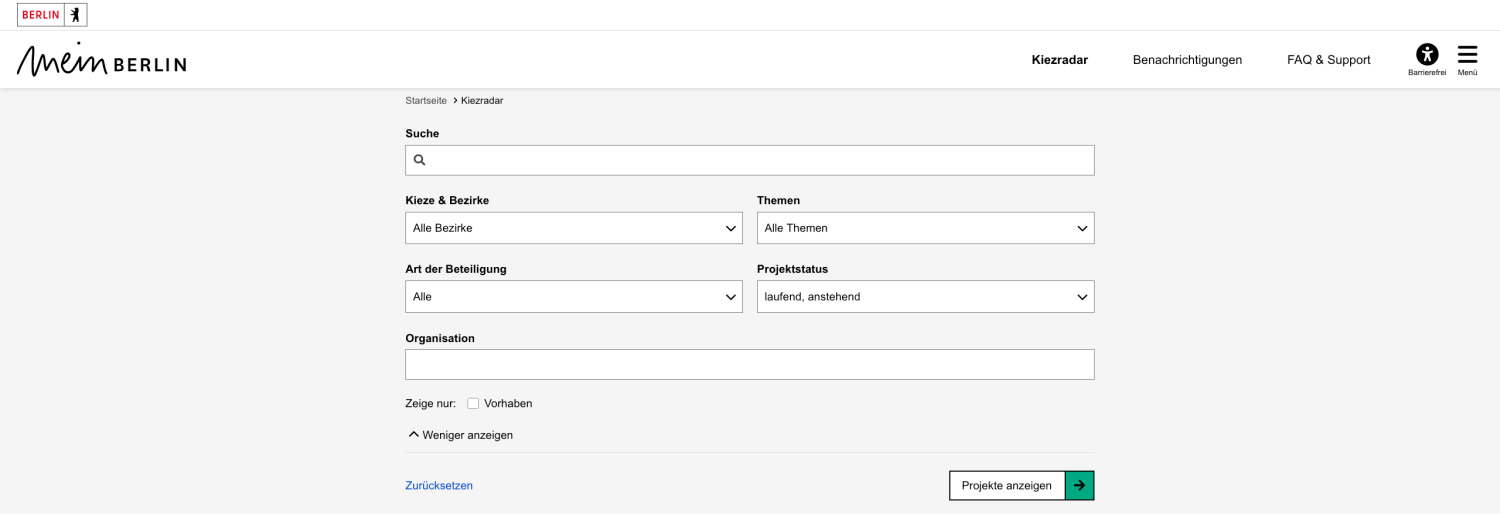Click the up chevron beside Weniger anzeigen
The image size is (1500, 514).
[414, 435]
